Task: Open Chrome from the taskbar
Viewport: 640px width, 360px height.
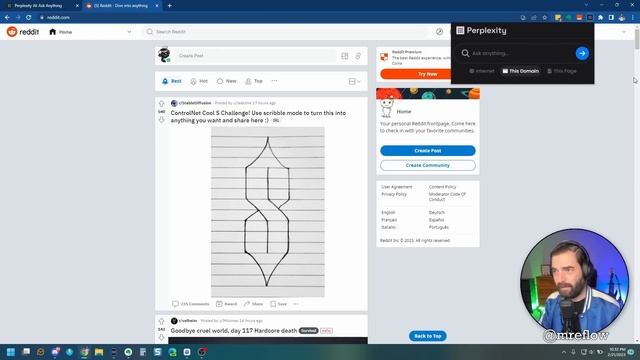Action: point(84,352)
